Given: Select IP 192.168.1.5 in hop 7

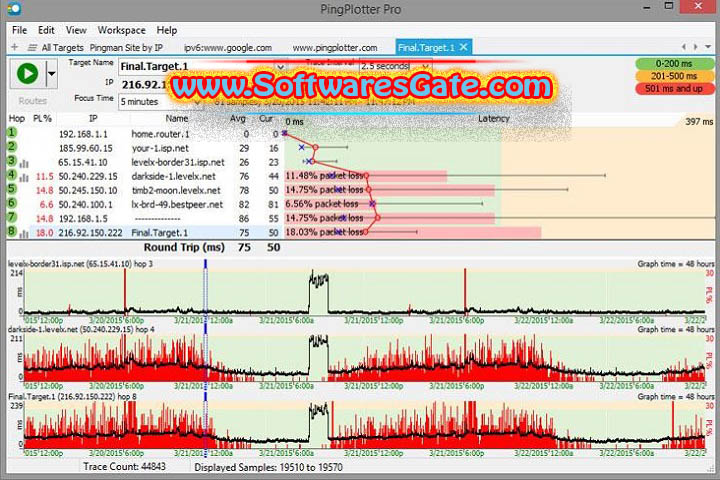Looking at the screenshot, I should (x=83, y=219).
